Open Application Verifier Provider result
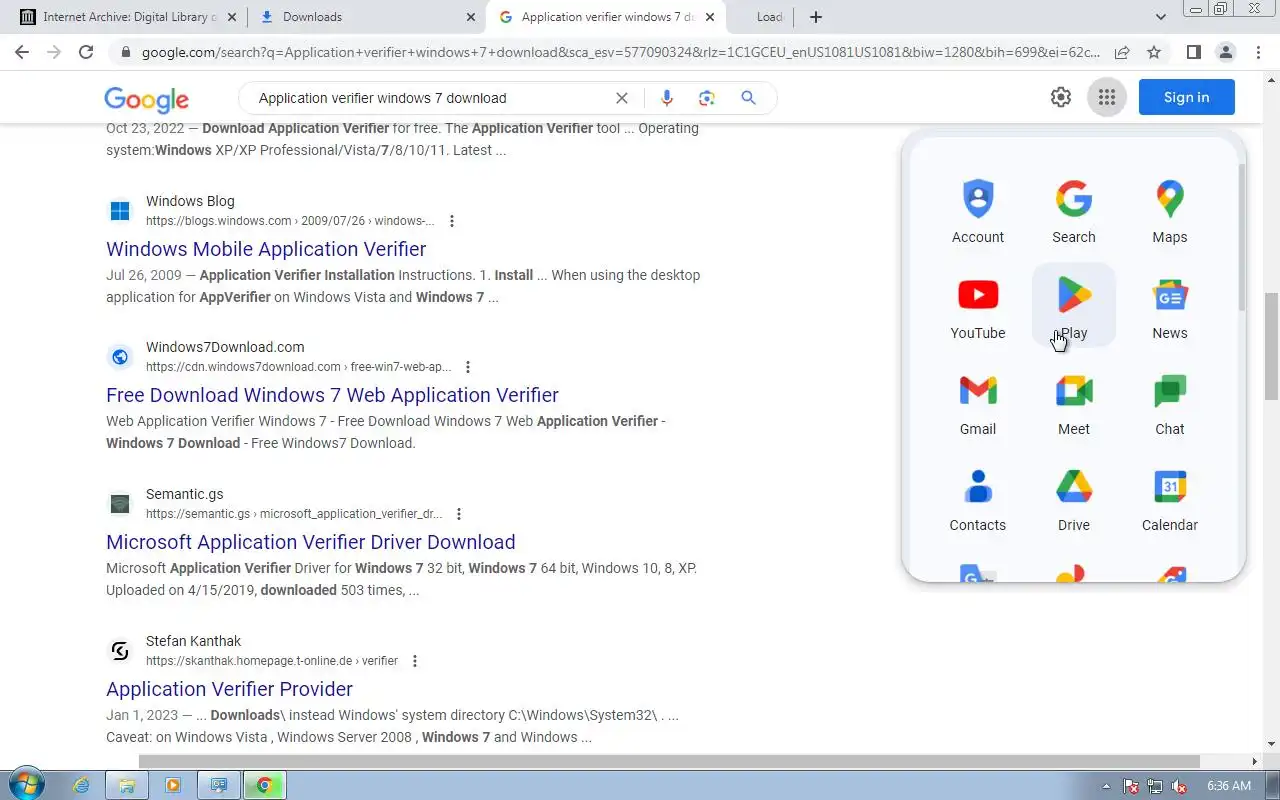This screenshot has width=1280, height=800. (229, 689)
